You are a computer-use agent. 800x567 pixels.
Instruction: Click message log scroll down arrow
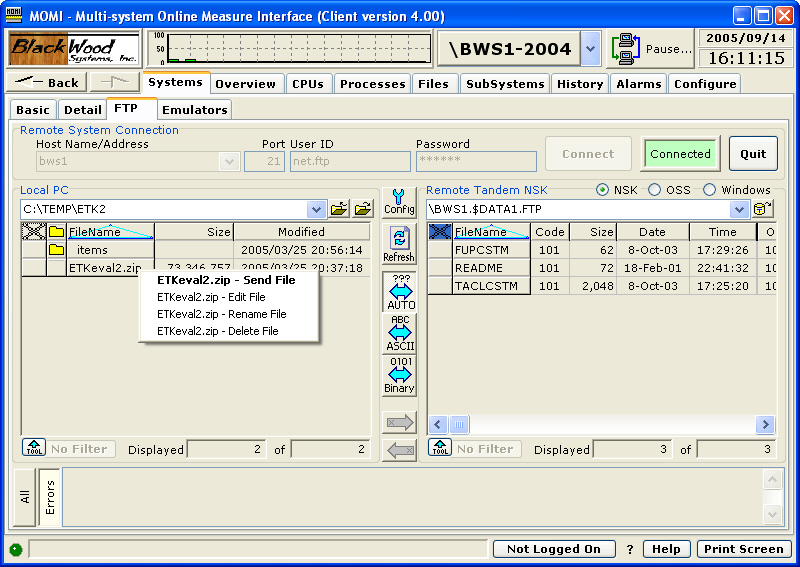(772, 514)
